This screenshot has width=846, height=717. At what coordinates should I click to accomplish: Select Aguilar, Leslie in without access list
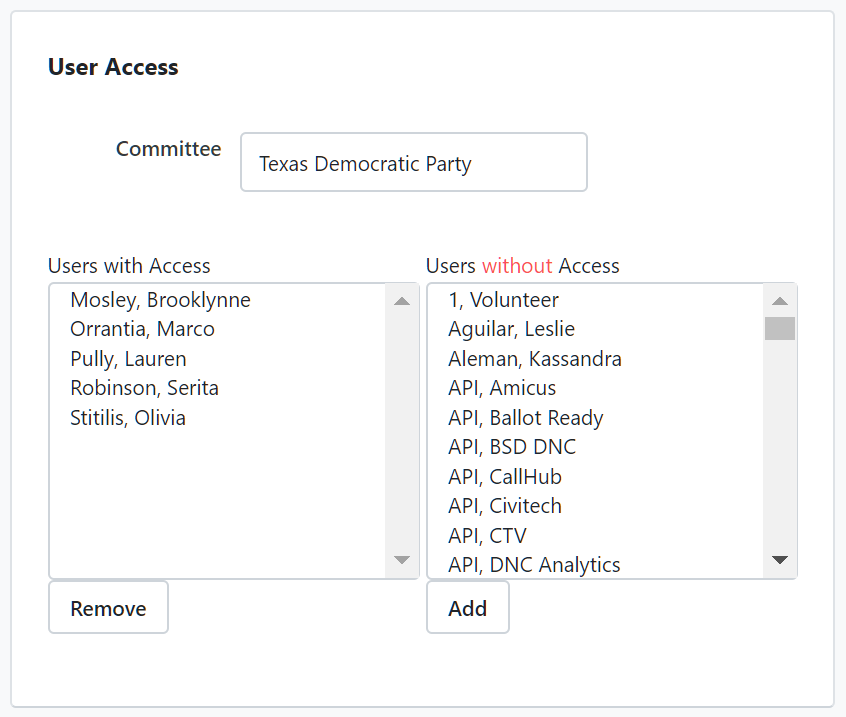511,329
